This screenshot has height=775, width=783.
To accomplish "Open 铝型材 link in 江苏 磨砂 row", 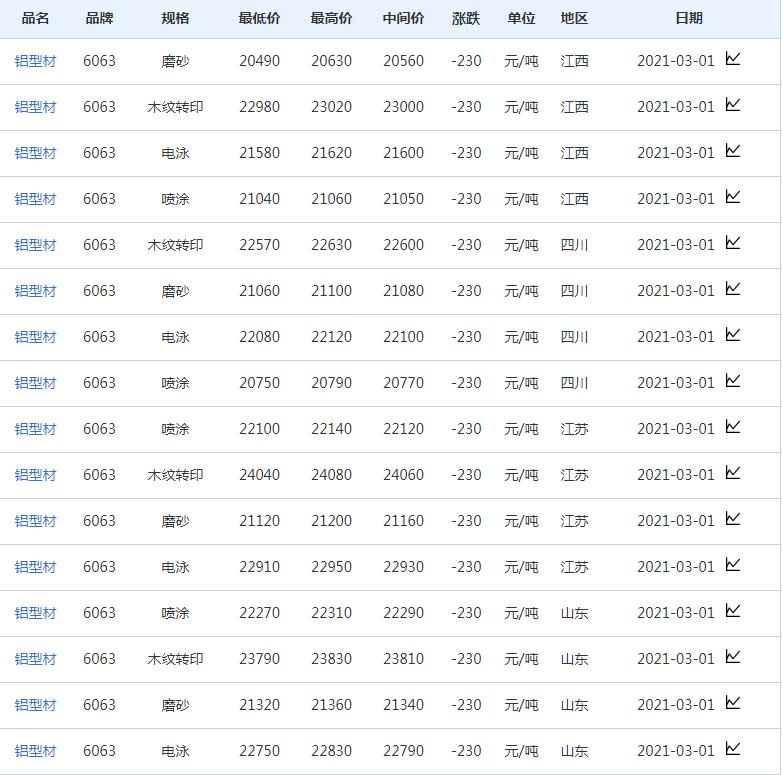I will pos(35,521).
